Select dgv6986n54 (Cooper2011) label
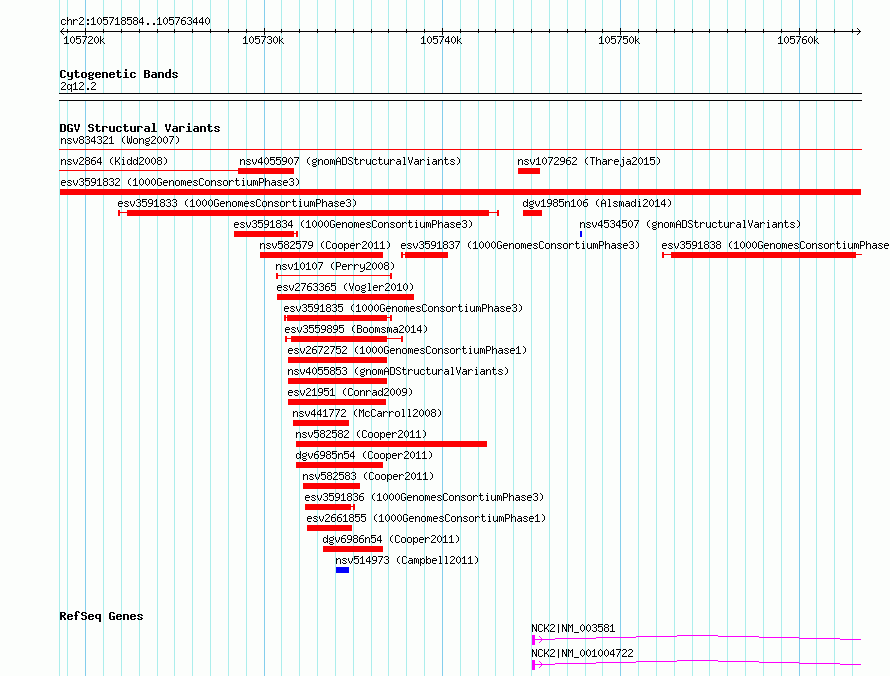 tap(391, 539)
